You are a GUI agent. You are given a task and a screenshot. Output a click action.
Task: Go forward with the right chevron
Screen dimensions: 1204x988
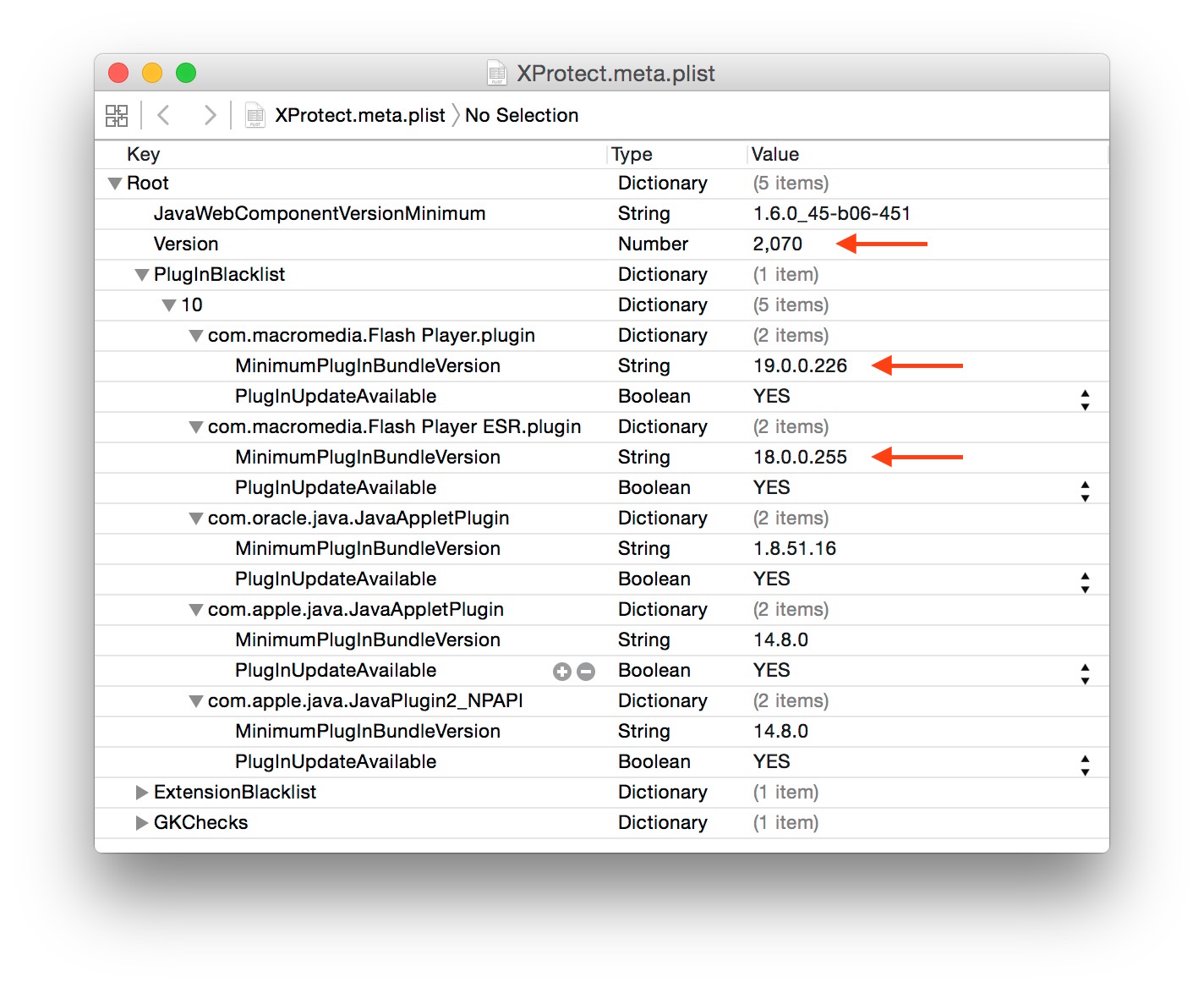point(210,115)
